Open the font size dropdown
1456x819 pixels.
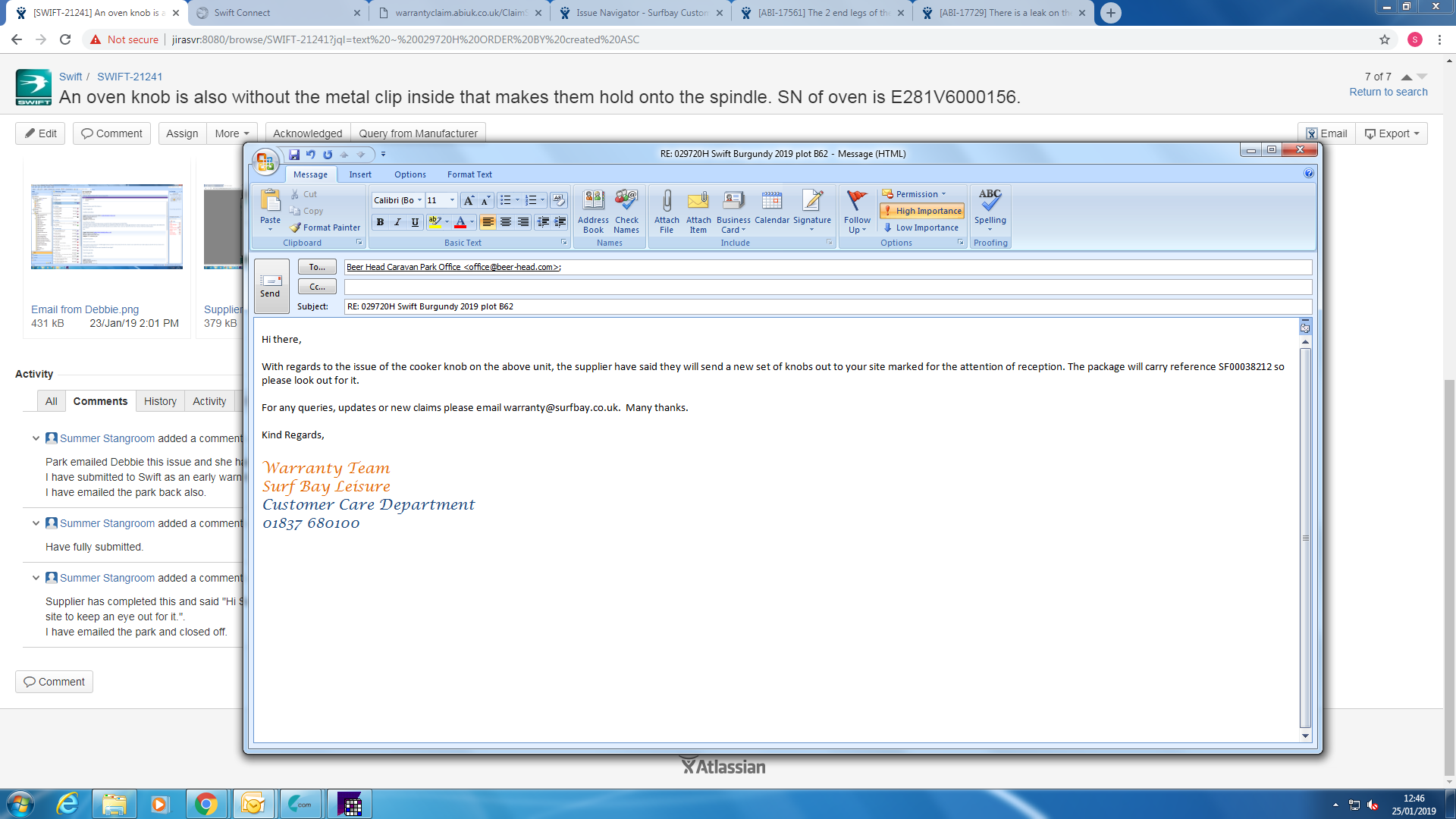[452, 200]
